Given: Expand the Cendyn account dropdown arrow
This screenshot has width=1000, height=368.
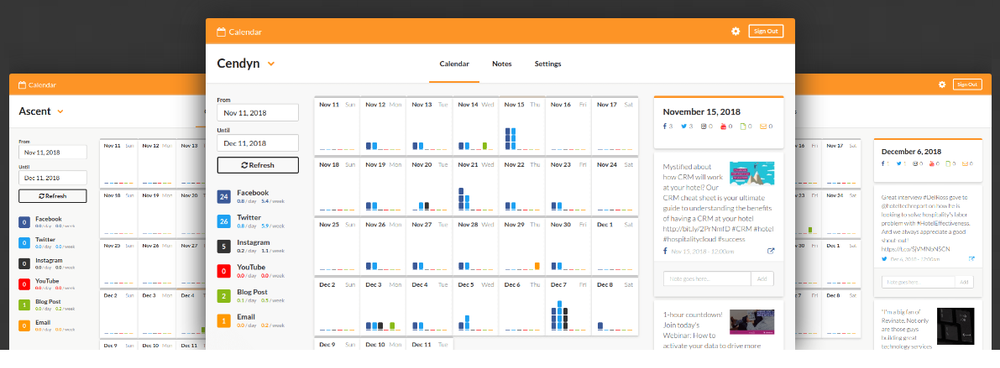Looking at the screenshot, I should point(271,64).
